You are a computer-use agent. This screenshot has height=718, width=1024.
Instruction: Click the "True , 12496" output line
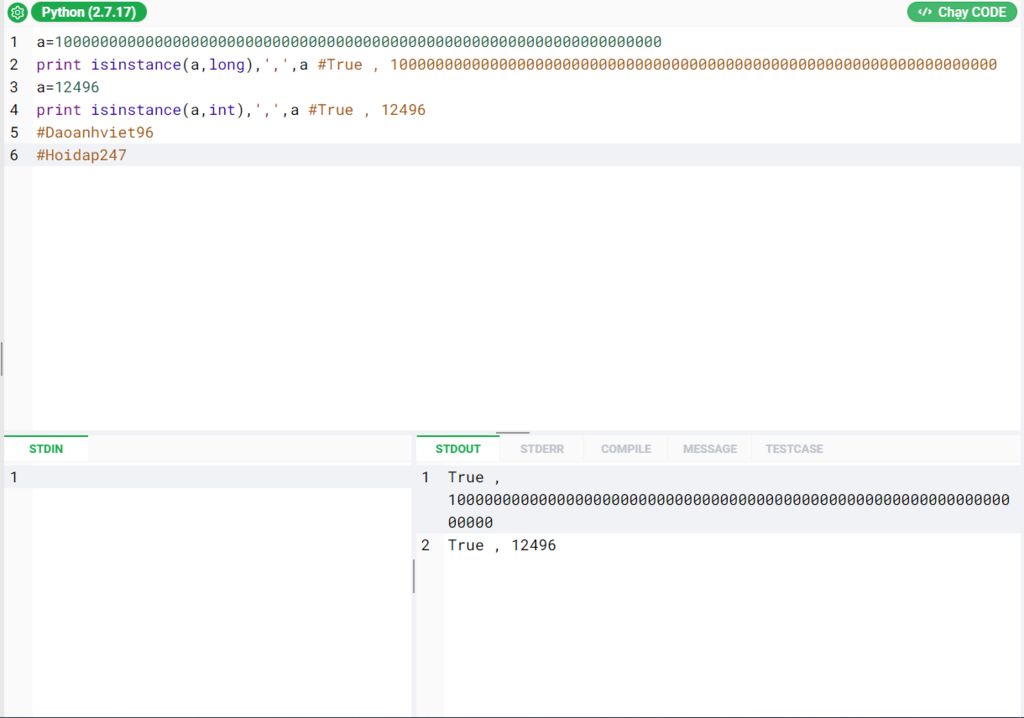[502, 545]
